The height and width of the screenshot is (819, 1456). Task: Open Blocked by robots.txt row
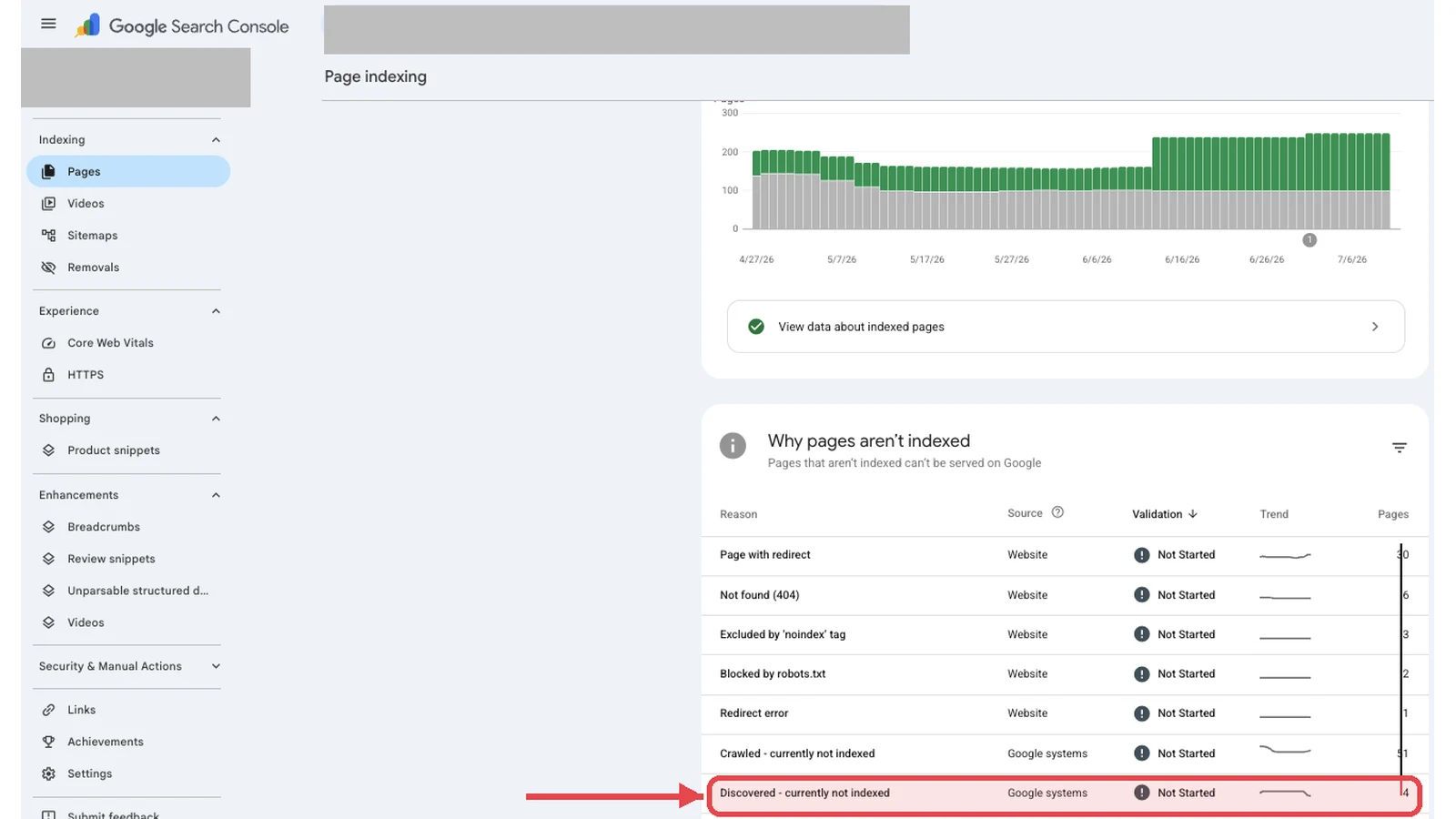tap(1064, 673)
